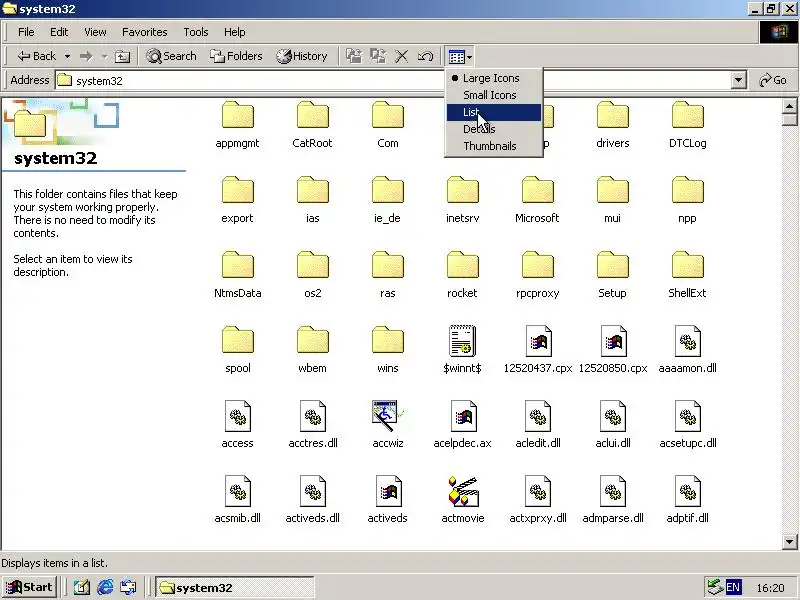The width and height of the screenshot is (800, 600).
Task: Select the inetsrv folder
Action: 462,200
